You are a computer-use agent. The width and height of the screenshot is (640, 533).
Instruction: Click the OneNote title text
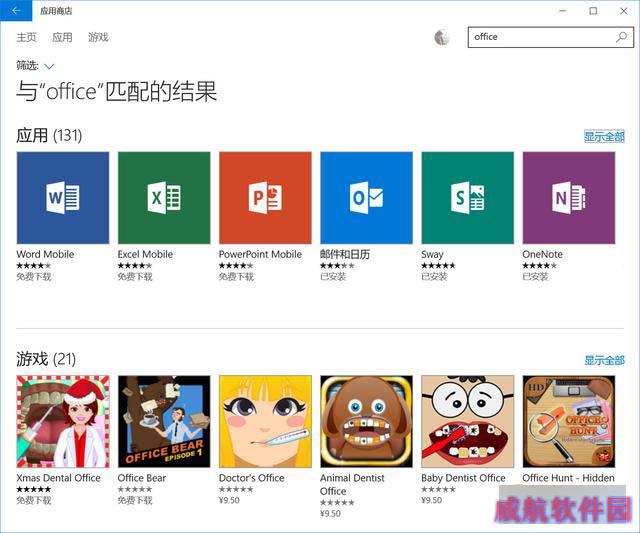pyautogui.click(x=542, y=254)
